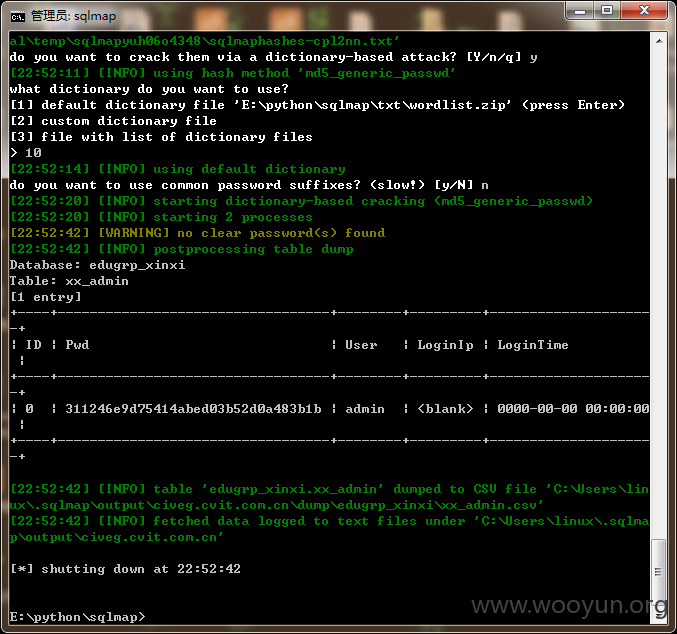The height and width of the screenshot is (634, 677).
Task: Open the cmd system menu icon
Action: tap(18, 17)
